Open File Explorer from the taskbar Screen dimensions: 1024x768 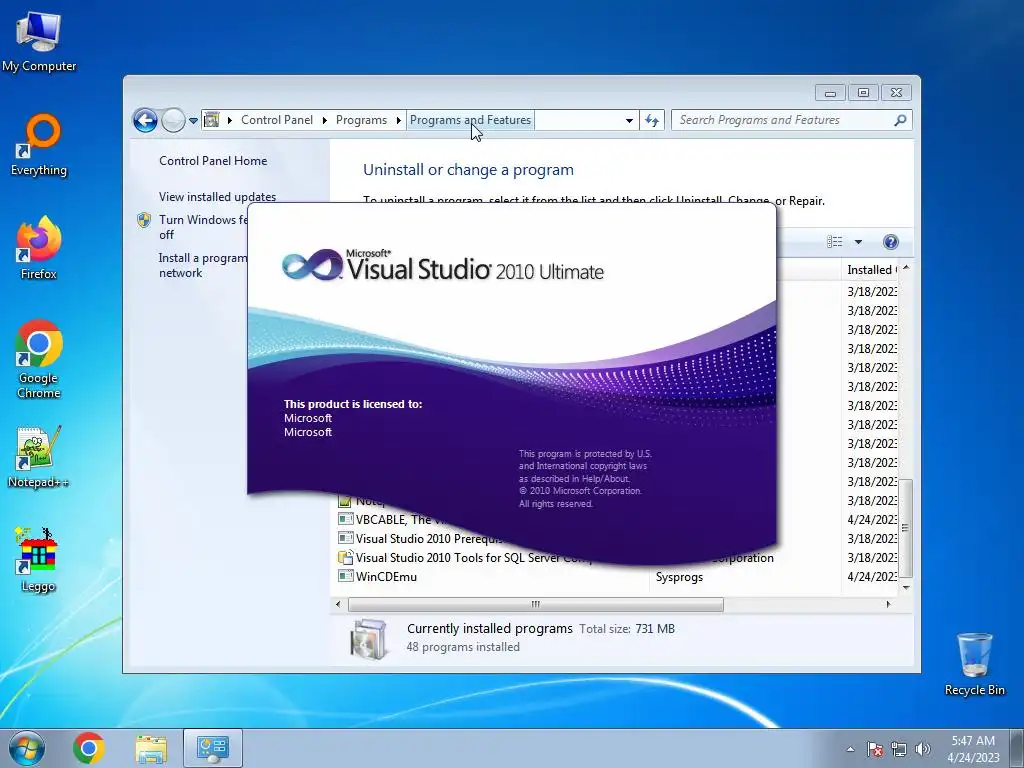pyautogui.click(x=151, y=748)
